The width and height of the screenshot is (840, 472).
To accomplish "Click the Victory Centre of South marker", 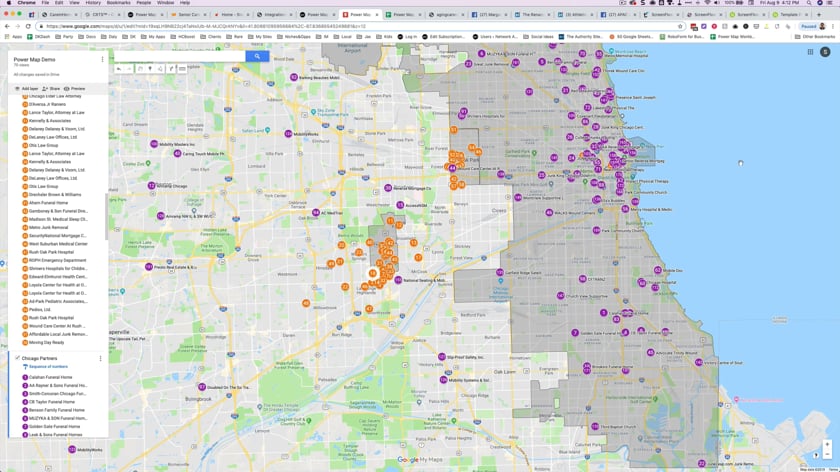I will [699, 363].
